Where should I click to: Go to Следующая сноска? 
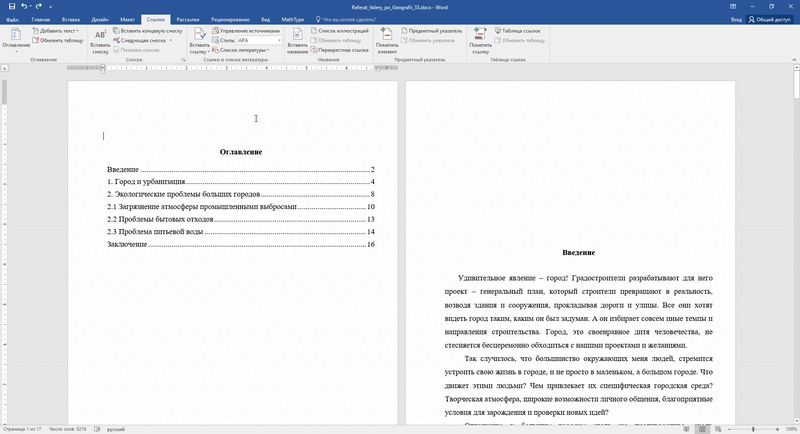[139, 40]
